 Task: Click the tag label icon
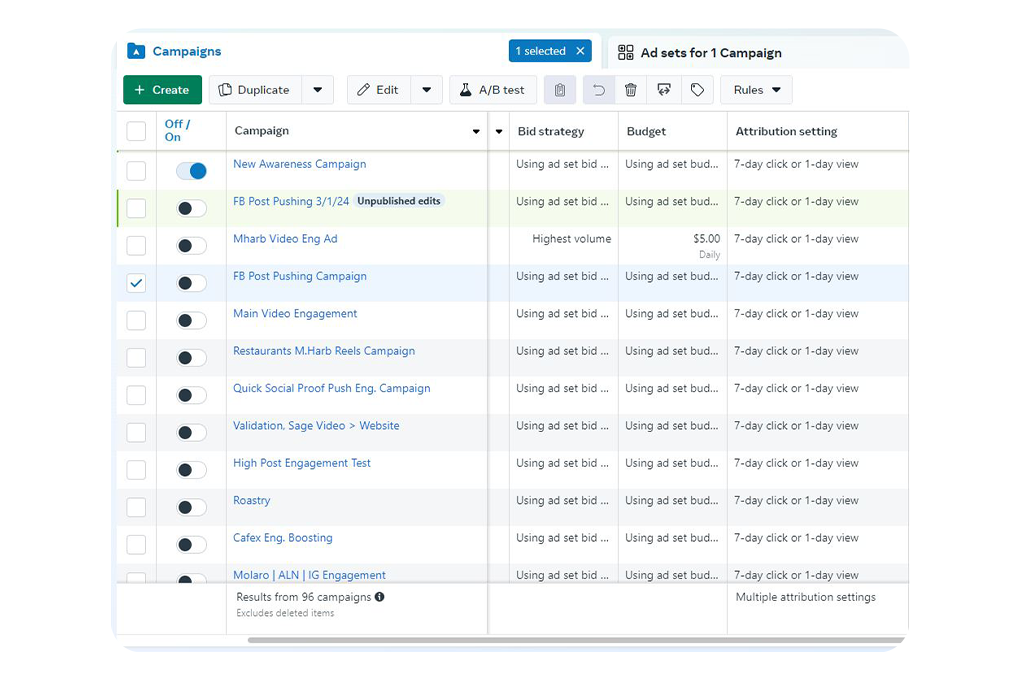pyautogui.click(x=697, y=90)
